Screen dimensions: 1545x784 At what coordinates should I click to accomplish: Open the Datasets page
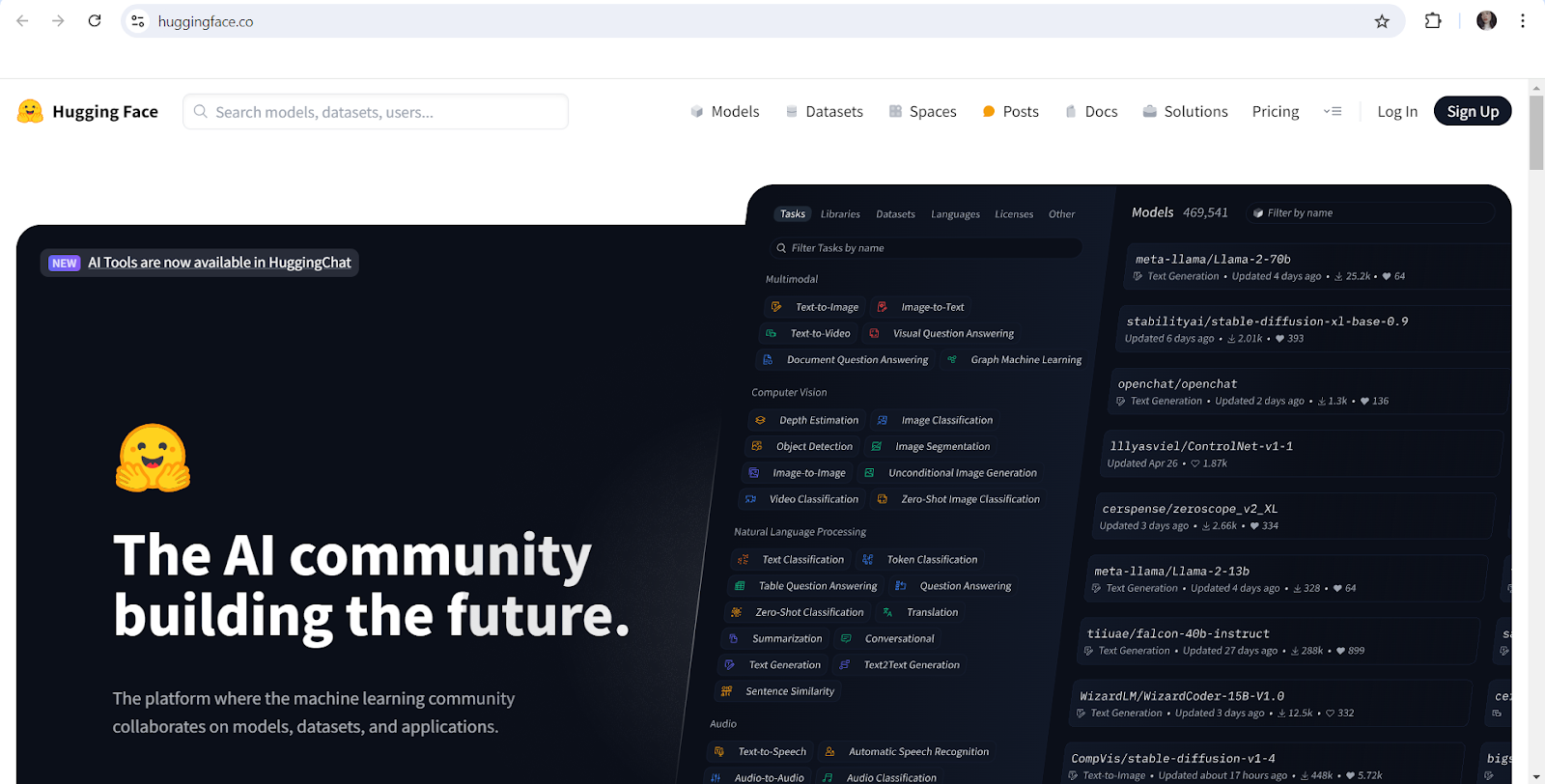pos(824,112)
